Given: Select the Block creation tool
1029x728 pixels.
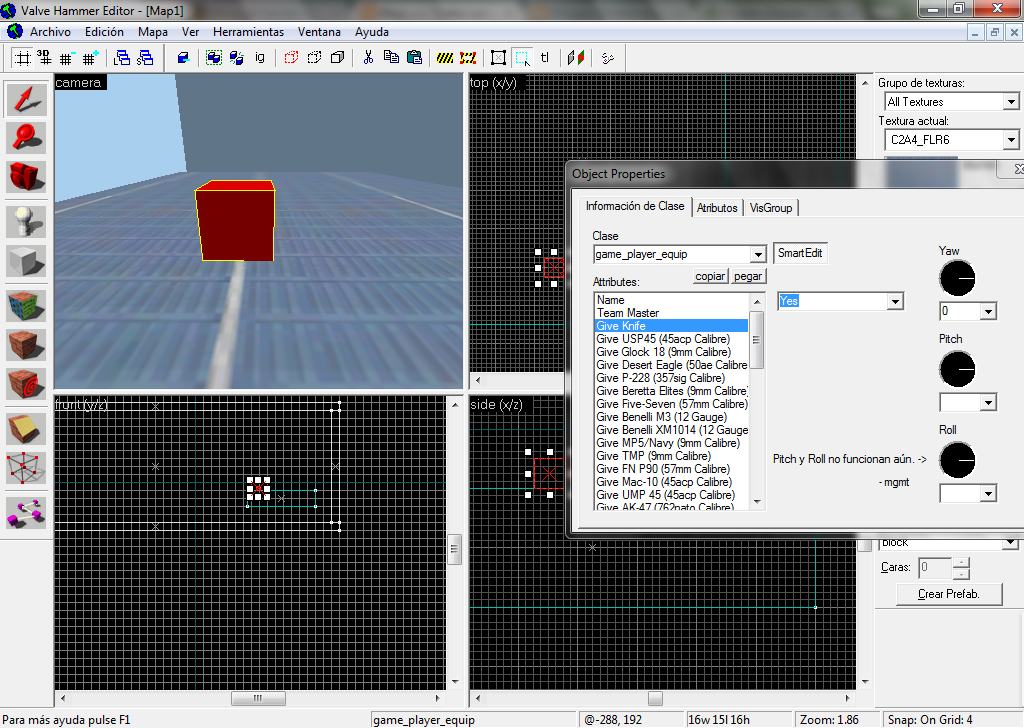Looking at the screenshot, I should tap(26, 261).
